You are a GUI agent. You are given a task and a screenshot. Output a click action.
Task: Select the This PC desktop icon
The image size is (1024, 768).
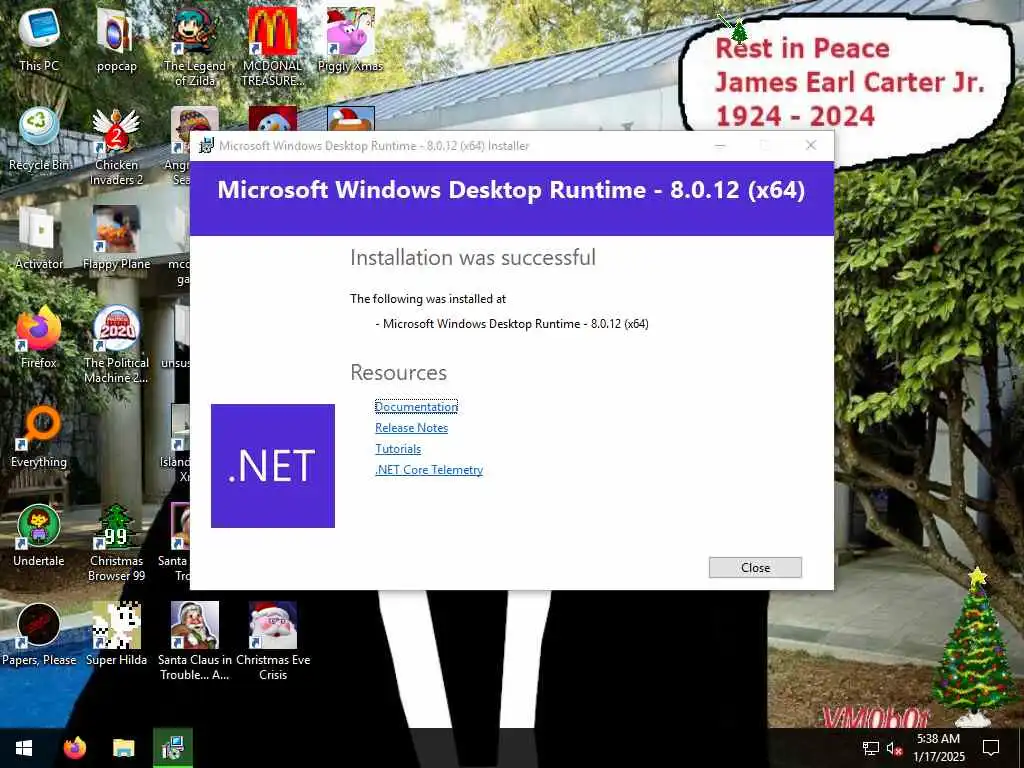point(39,39)
